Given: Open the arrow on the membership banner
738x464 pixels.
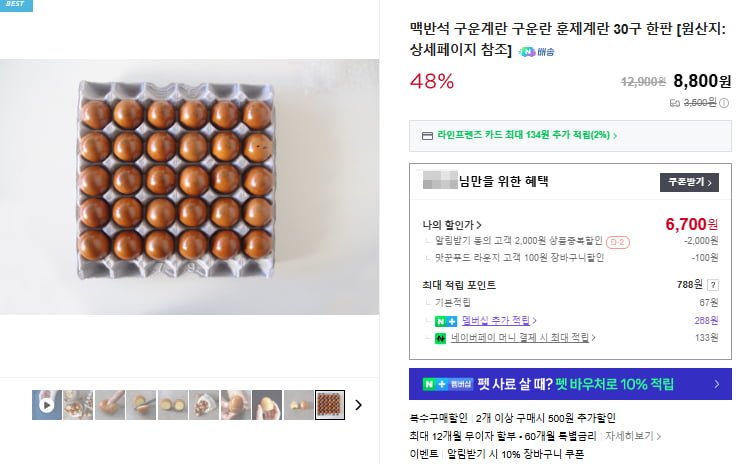Looking at the screenshot, I should [x=716, y=384].
